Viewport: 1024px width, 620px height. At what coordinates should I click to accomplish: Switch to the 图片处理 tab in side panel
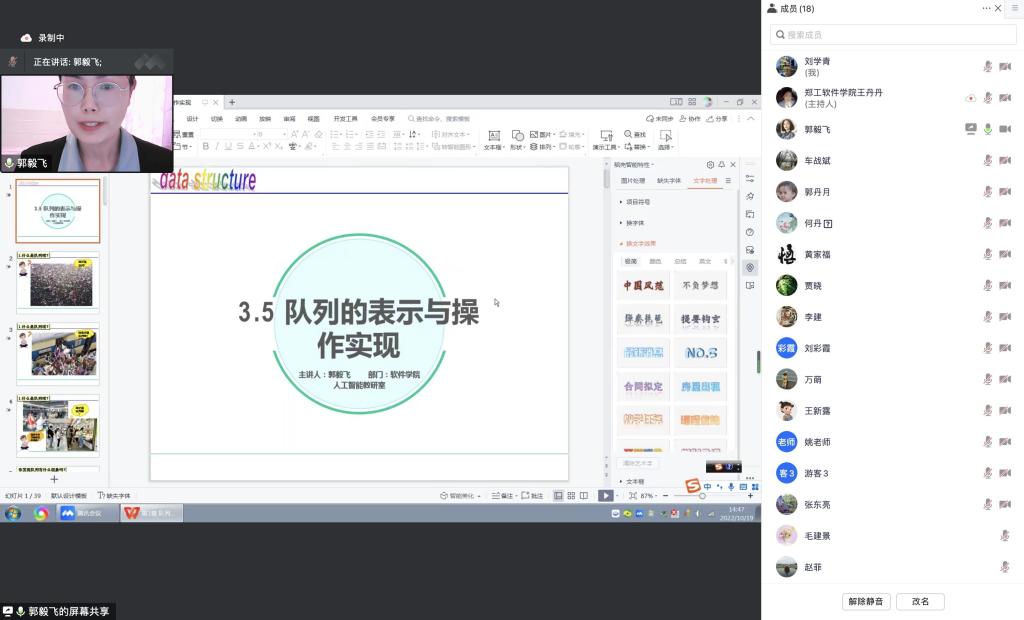point(633,181)
